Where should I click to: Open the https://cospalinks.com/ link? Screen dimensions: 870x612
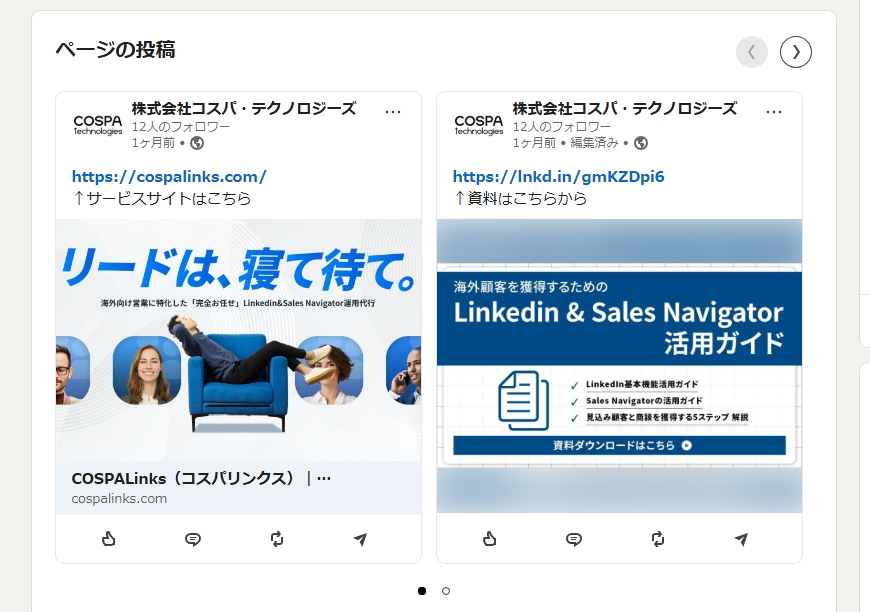pos(169,177)
